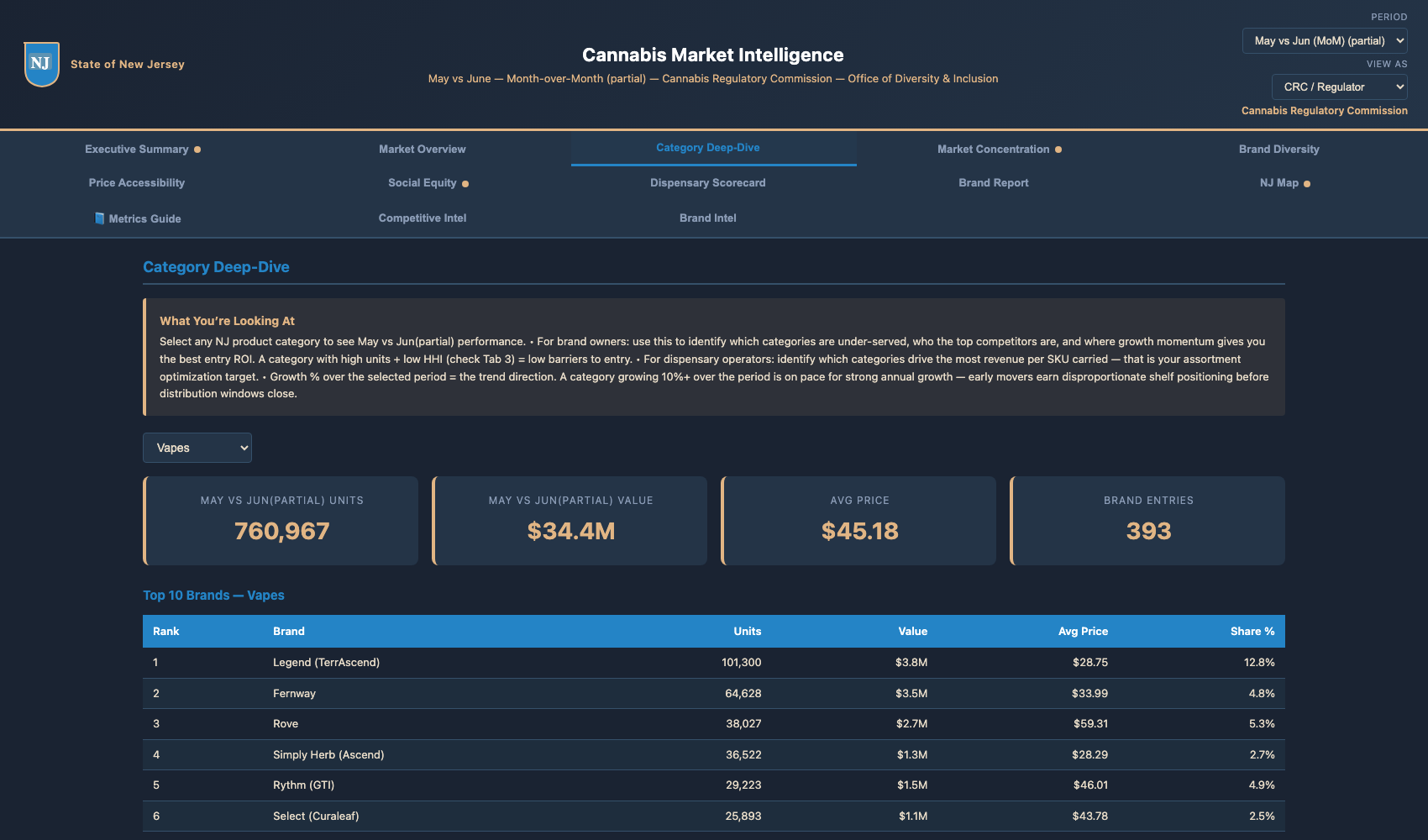Click the NJ shield logo
The height and width of the screenshot is (840, 1428).
pyautogui.click(x=41, y=64)
